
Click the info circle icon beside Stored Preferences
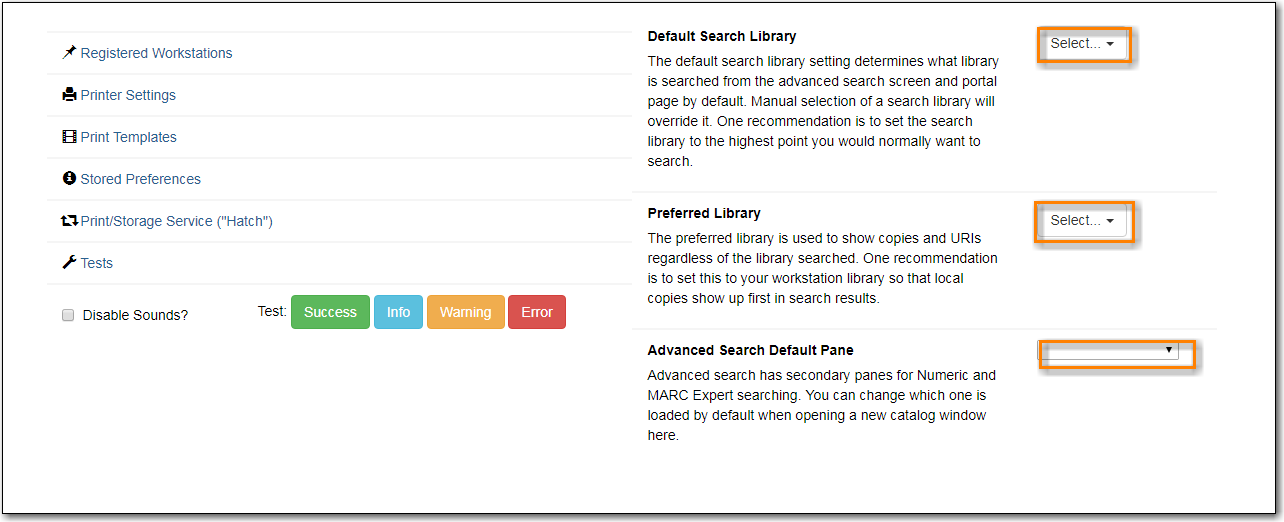(x=69, y=179)
